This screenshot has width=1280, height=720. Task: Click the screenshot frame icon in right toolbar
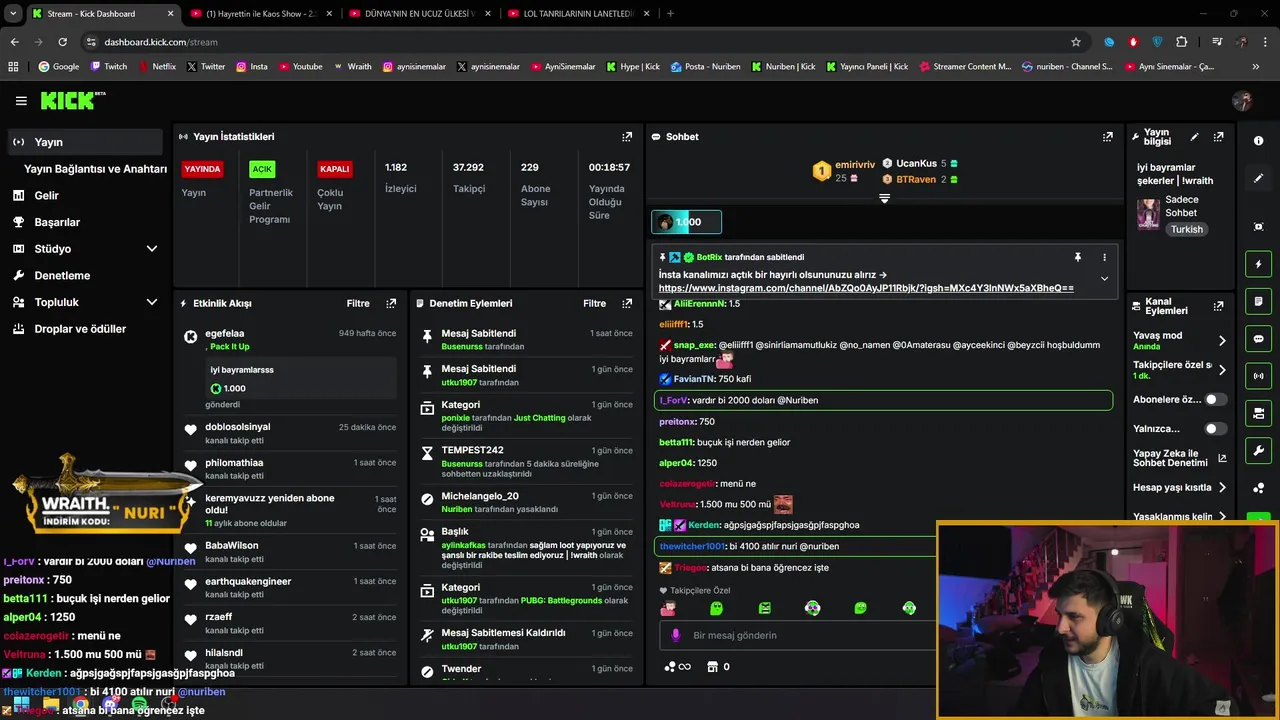click(1258, 227)
